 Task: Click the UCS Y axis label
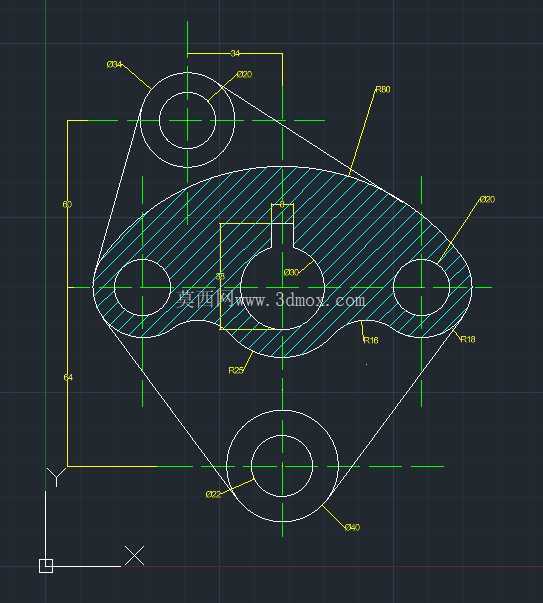(56, 477)
